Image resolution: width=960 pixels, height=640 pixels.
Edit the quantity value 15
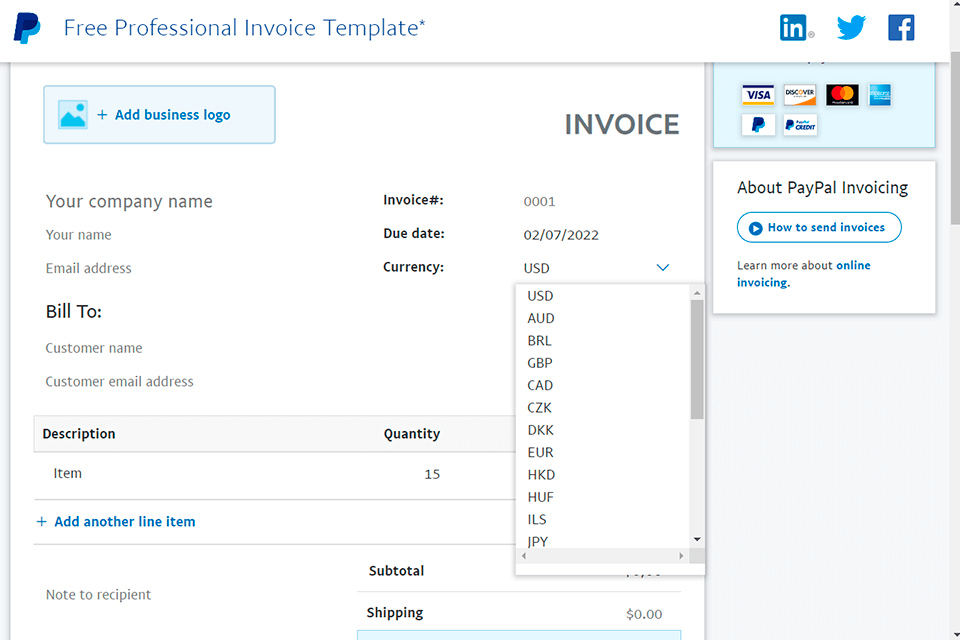point(432,474)
